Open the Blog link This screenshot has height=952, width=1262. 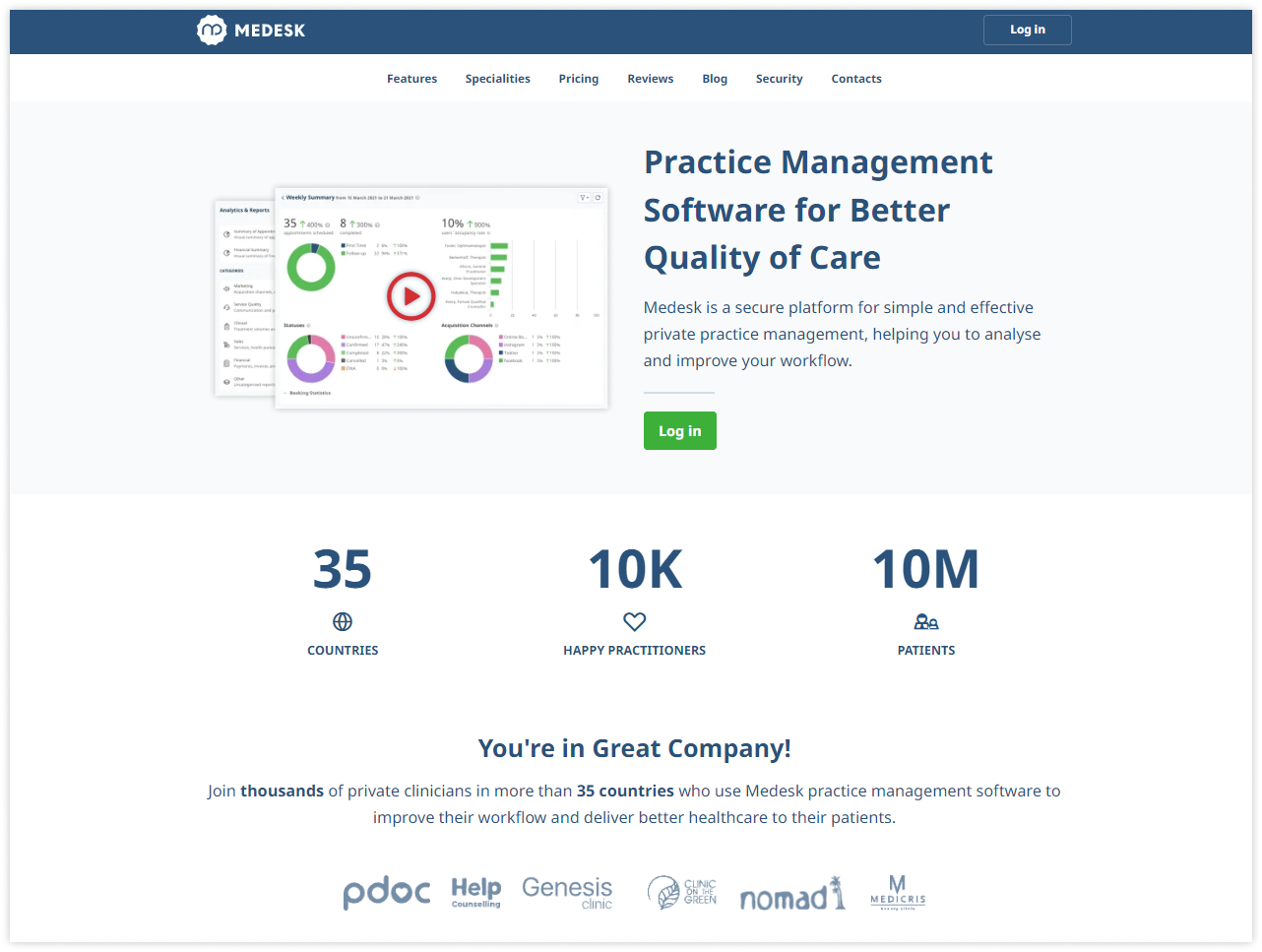point(715,79)
